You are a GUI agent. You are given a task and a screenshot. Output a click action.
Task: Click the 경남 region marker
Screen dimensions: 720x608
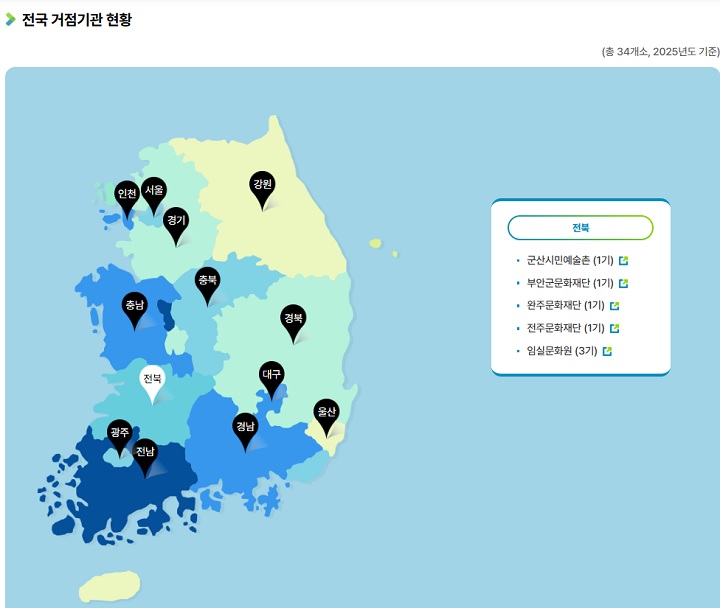pyautogui.click(x=245, y=427)
